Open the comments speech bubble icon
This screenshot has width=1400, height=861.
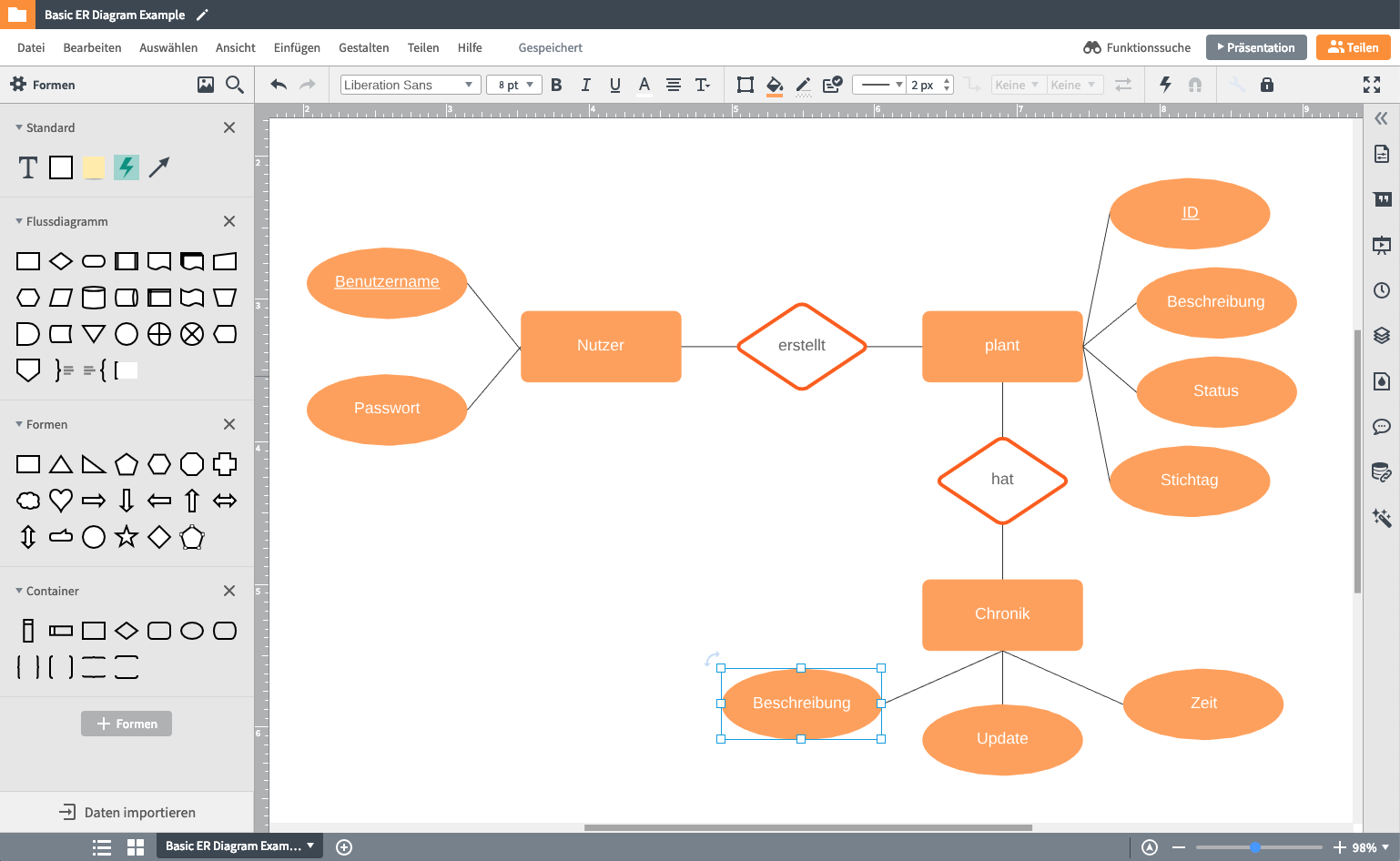click(x=1381, y=426)
